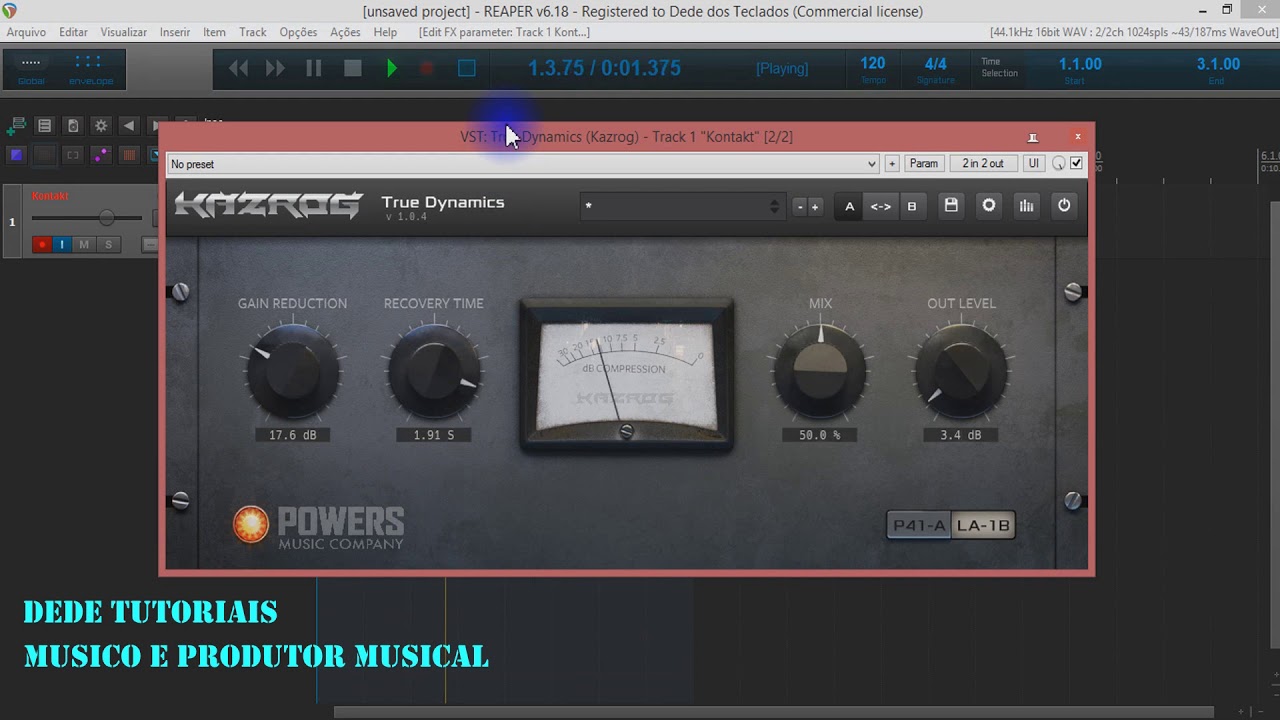Open project list icon in main toolbar

click(x=44, y=126)
